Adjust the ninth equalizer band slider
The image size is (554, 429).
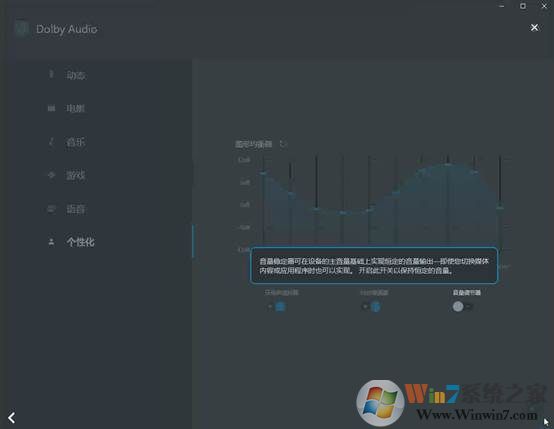(x=474, y=172)
